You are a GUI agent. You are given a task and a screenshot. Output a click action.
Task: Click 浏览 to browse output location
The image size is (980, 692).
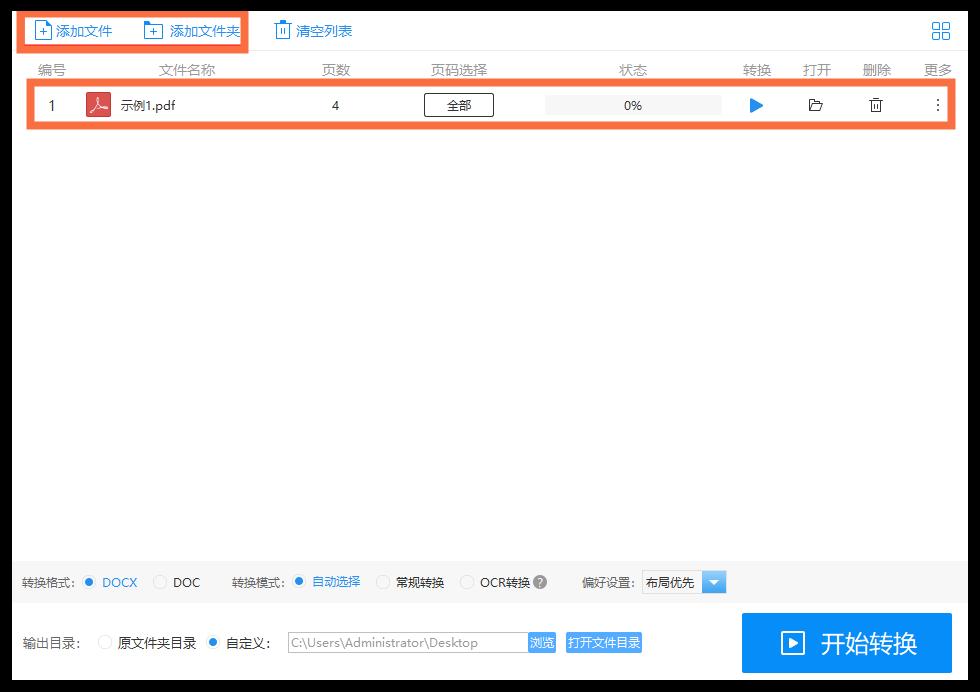tap(542, 643)
